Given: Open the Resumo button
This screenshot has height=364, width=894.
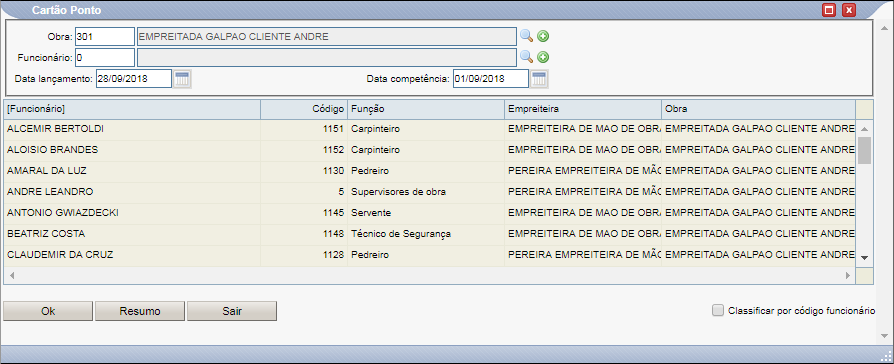Looking at the screenshot, I should pos(140,311).
